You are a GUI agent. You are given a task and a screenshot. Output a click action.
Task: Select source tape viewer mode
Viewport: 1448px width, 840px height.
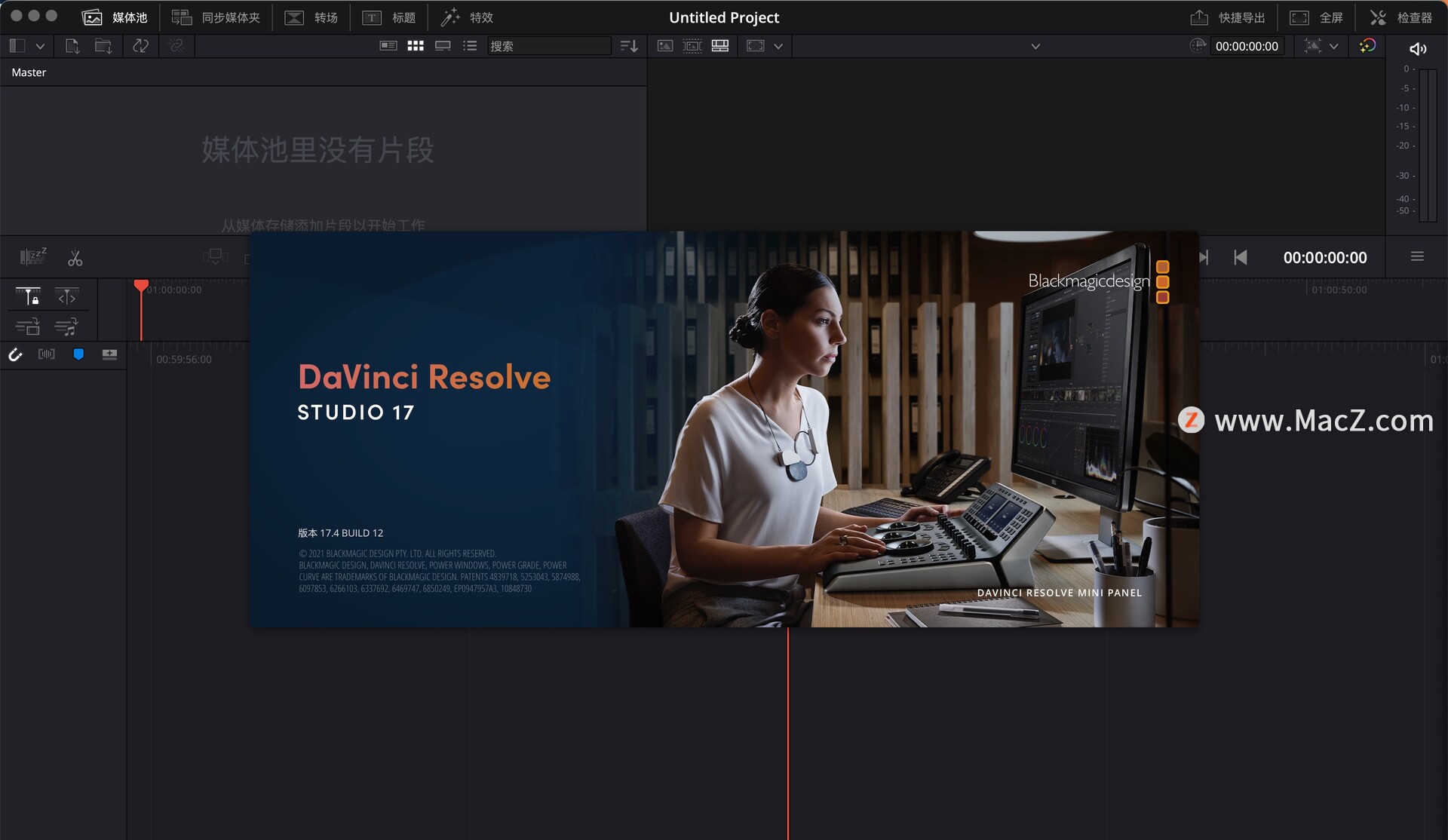click(692, 46)
